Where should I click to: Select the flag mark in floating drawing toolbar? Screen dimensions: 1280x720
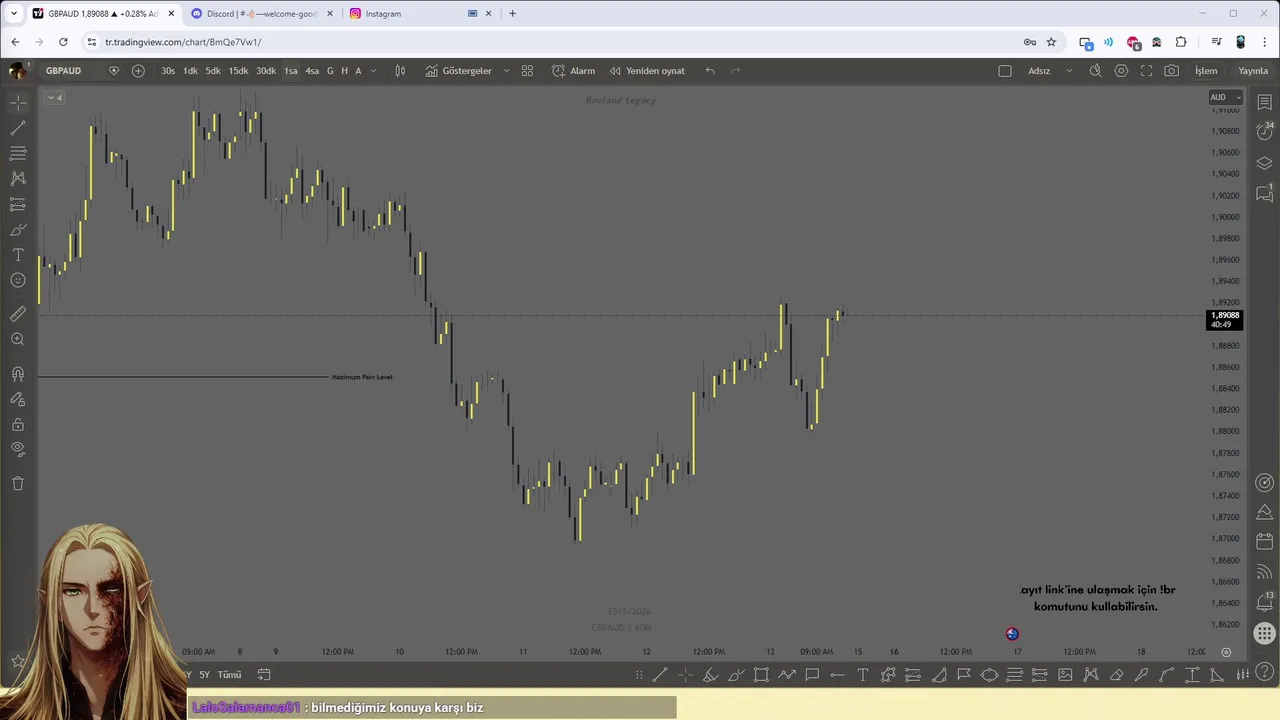pos(964,675)
